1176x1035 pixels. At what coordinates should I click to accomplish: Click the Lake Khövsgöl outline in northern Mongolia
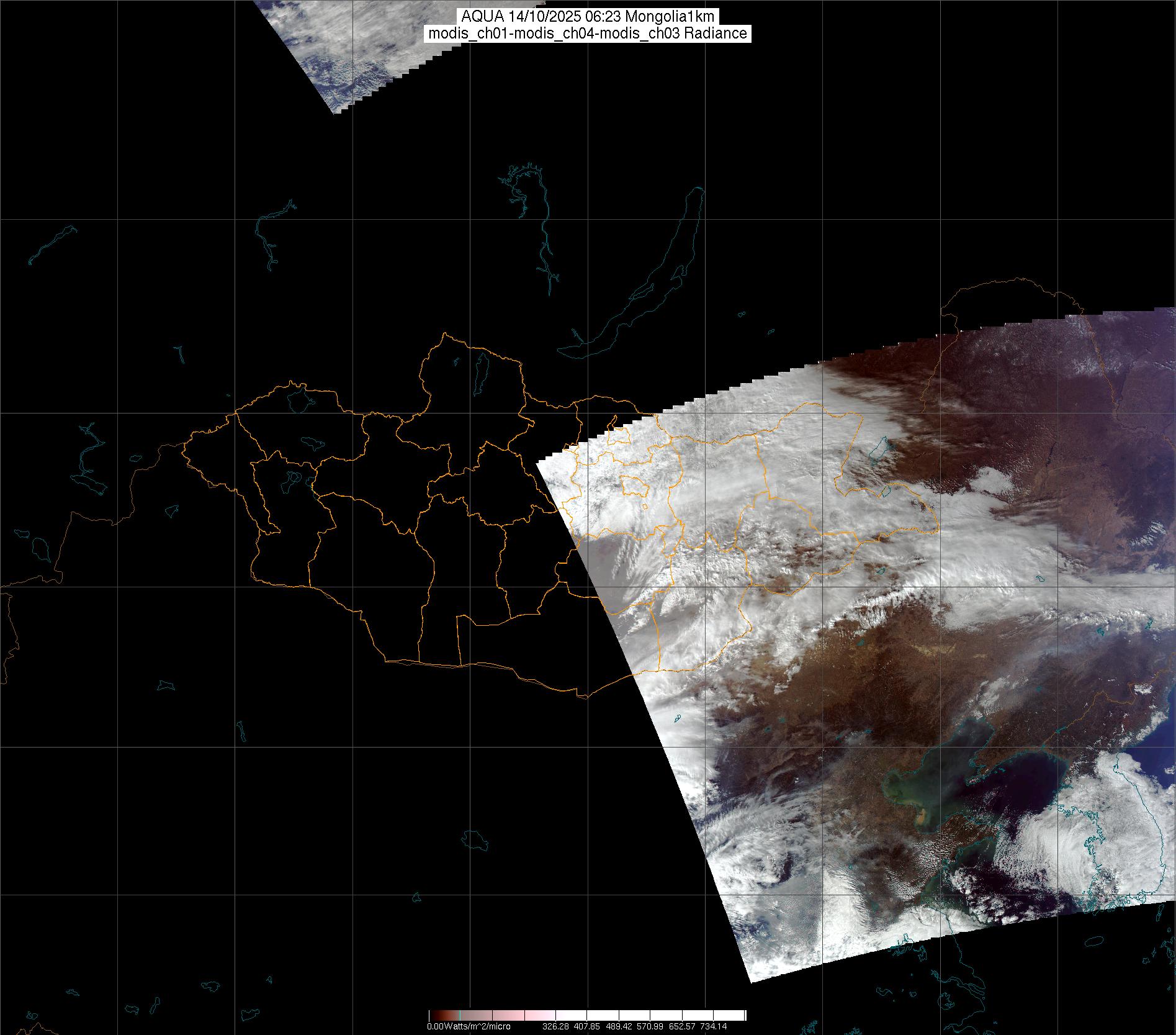tap(480, 370)
